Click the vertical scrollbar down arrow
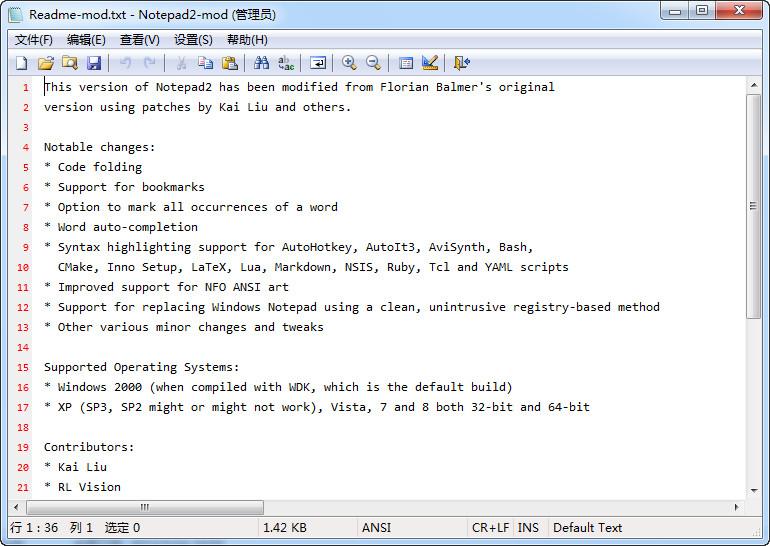Viewport: 770px width, 546px height. (x=754, y=491)
